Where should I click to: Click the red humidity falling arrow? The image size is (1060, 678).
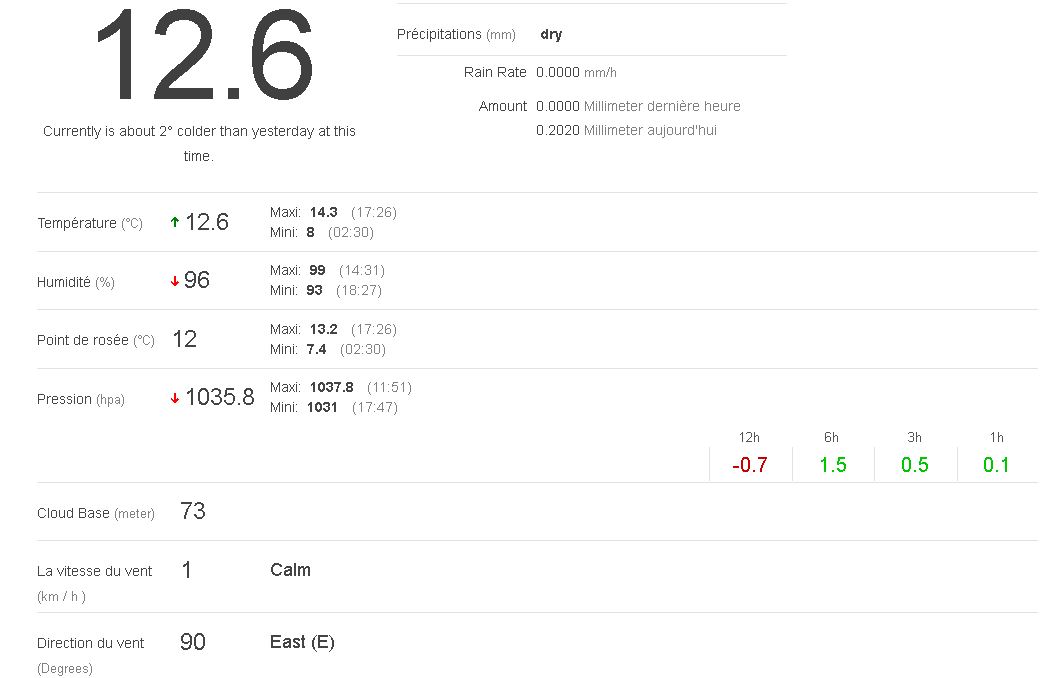tap(175, 282)
